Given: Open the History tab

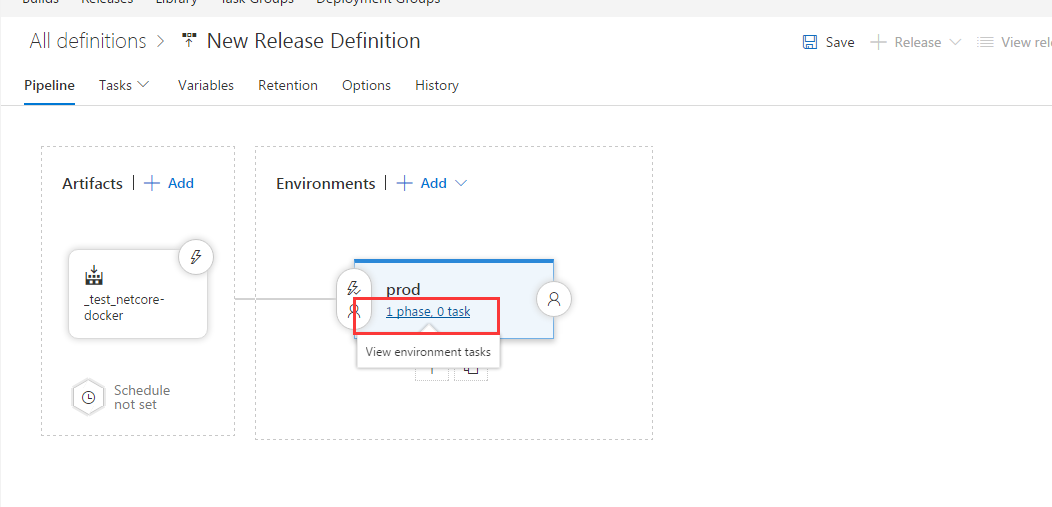Looking at the screenshot, I should [437, 85].
